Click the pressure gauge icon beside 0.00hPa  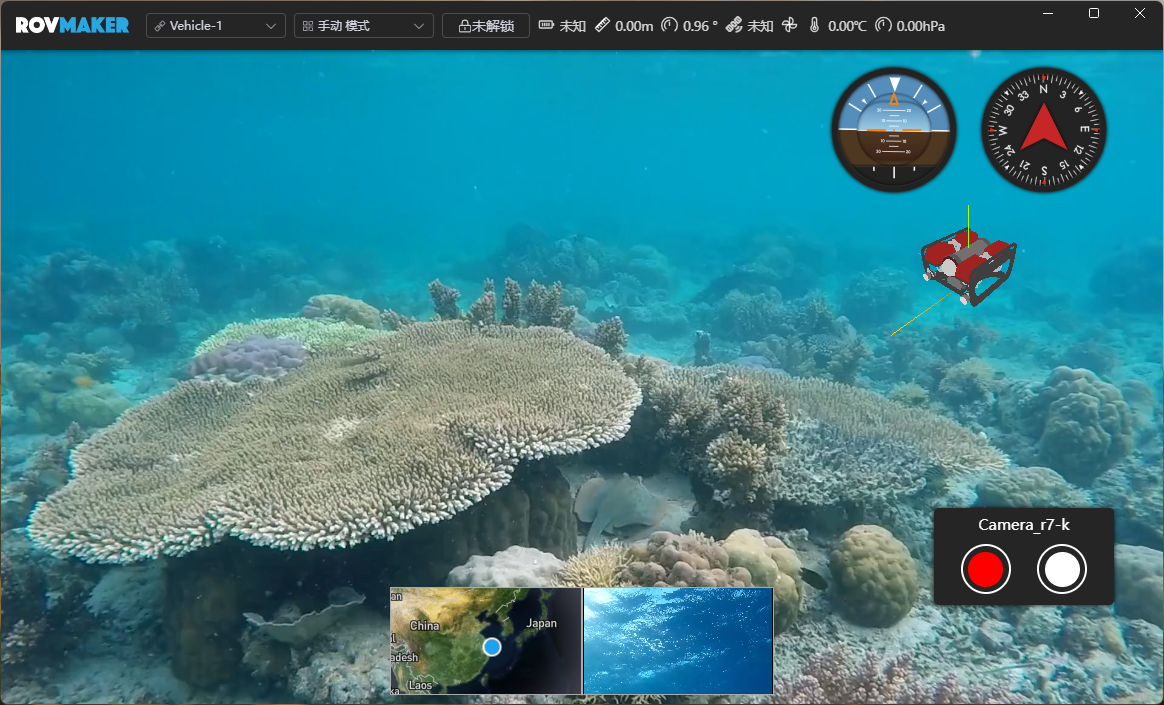883,26
